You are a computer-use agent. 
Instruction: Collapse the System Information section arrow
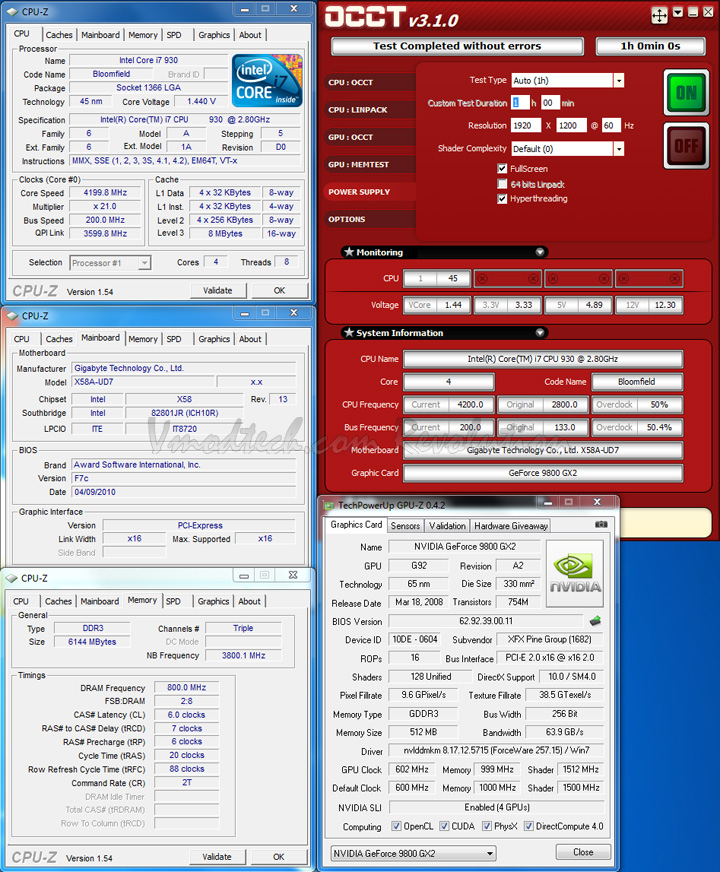click(x=540, y=333)
